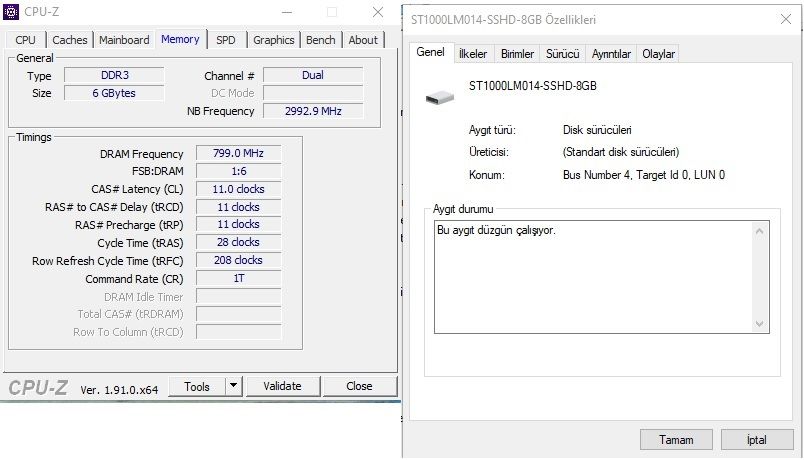
Task: Click the NB Frequency value 2992.9 MHz
Action: (313, 111)
